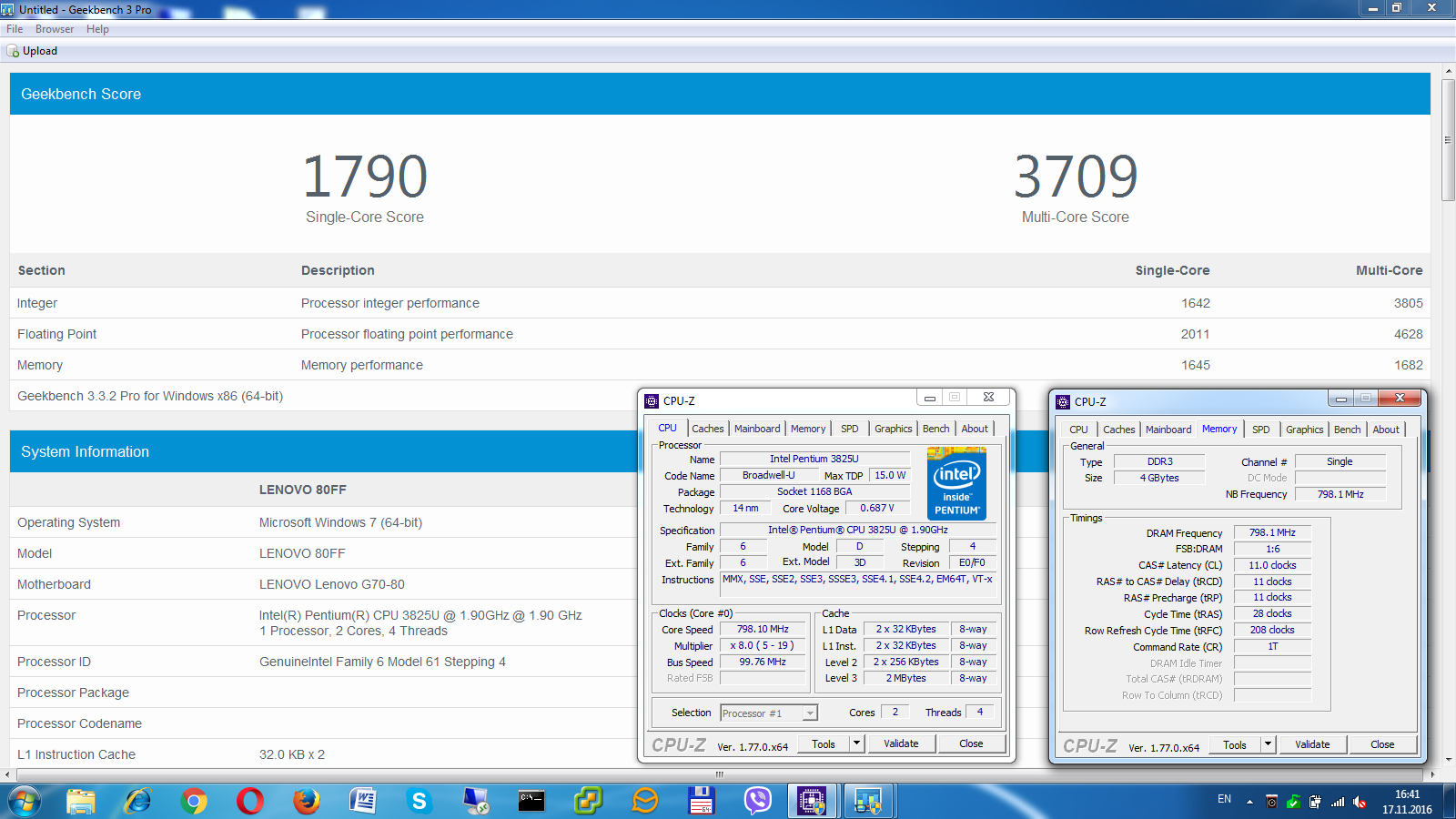Open Microsoft Word from the taskbar
The width and height of the screenshot is (1456, 819).
click(x=363, y=801)
